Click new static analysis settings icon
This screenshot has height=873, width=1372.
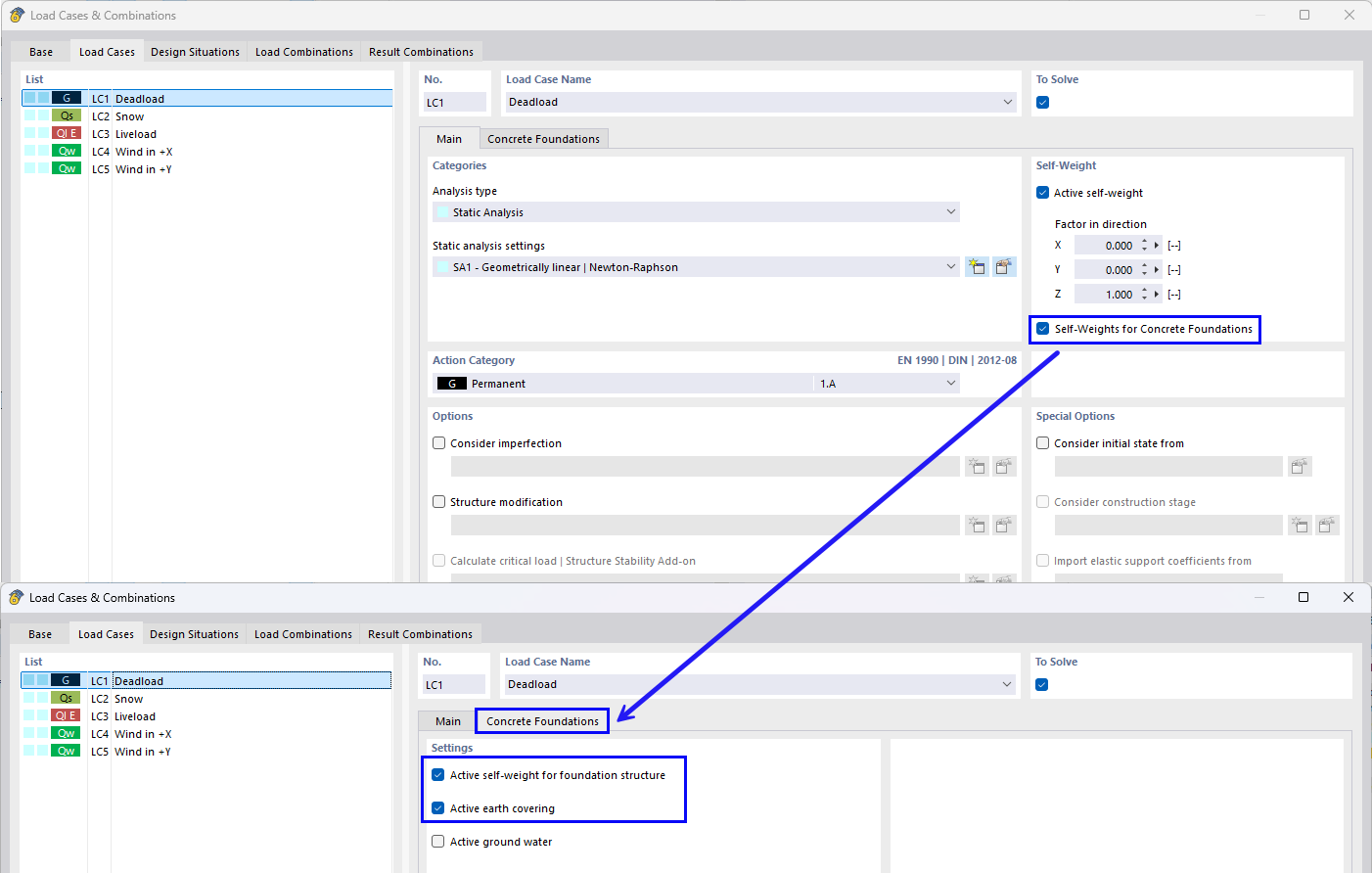(977, 267)
